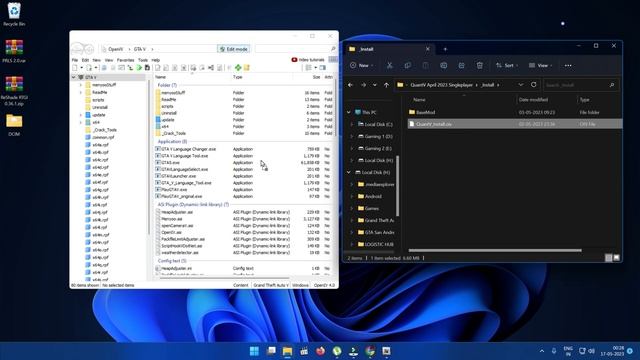Click the Name column header in OpenIV
This screenshot has width=640, height=360.
(x=160, y=77)
